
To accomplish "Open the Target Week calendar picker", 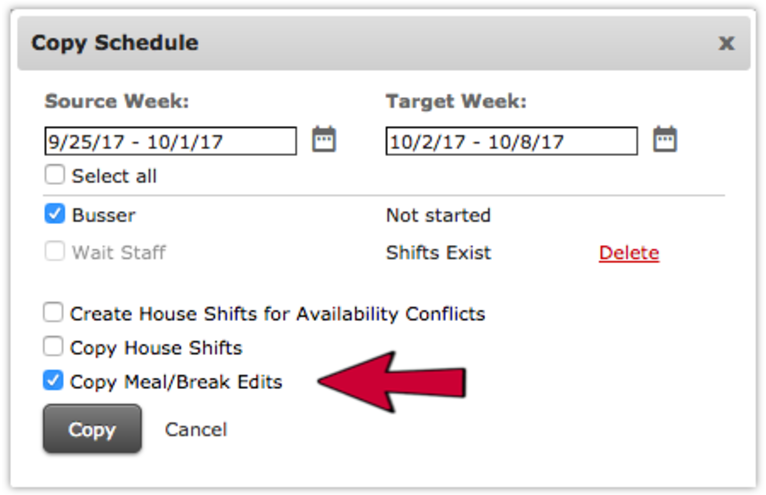I will click(665, 140).
